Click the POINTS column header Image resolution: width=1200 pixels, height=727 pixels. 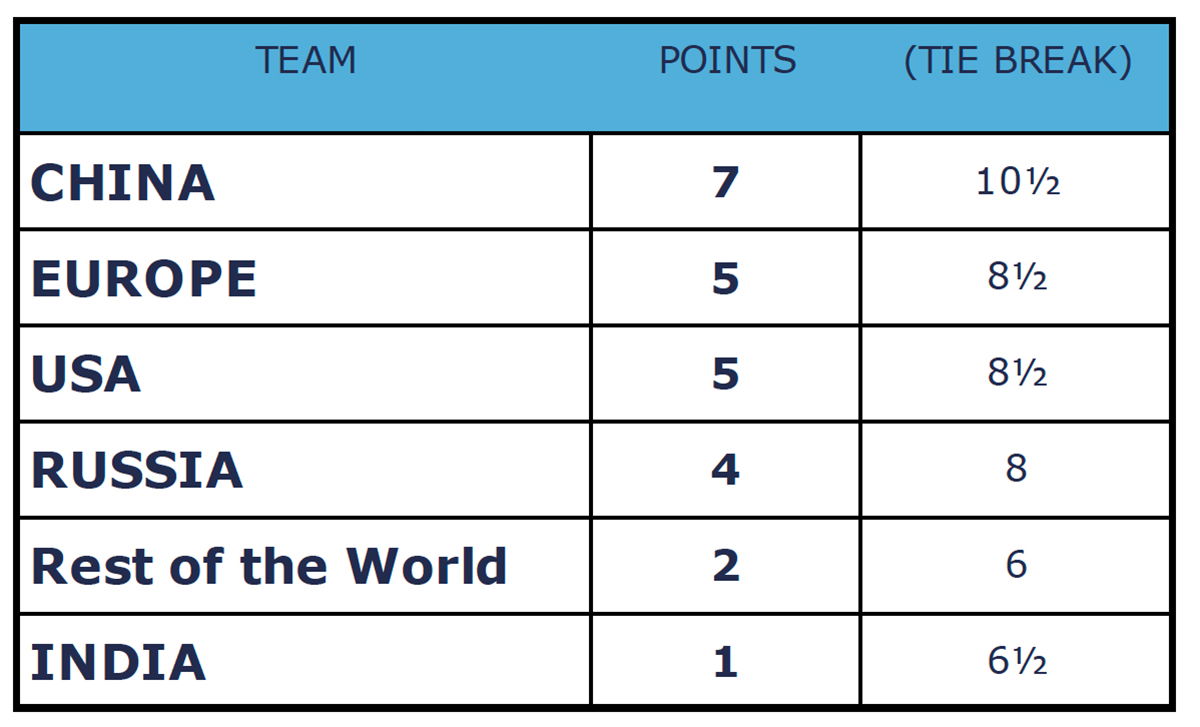pos(727,62)
